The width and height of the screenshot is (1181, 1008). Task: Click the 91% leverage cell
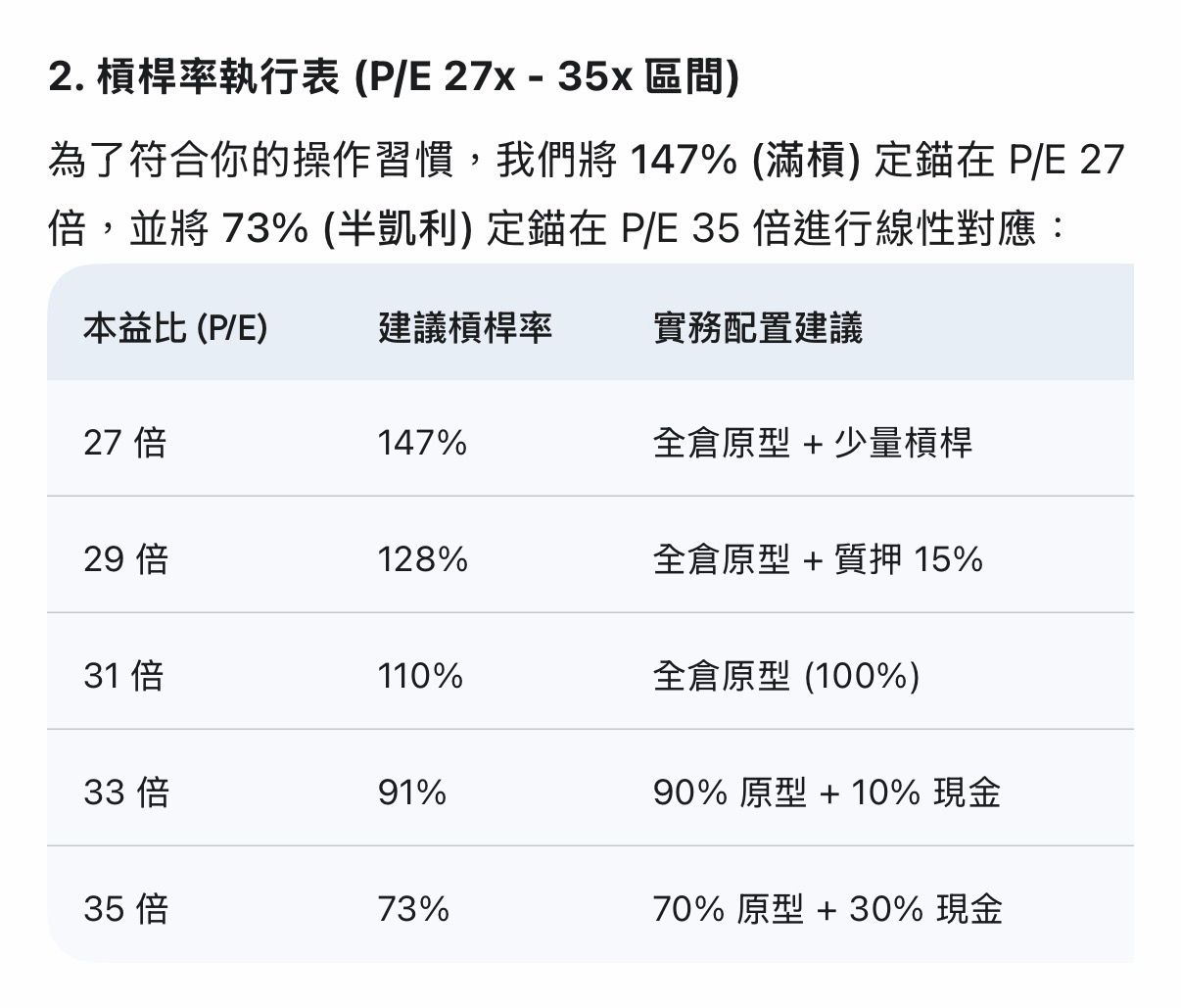[412, 792]
